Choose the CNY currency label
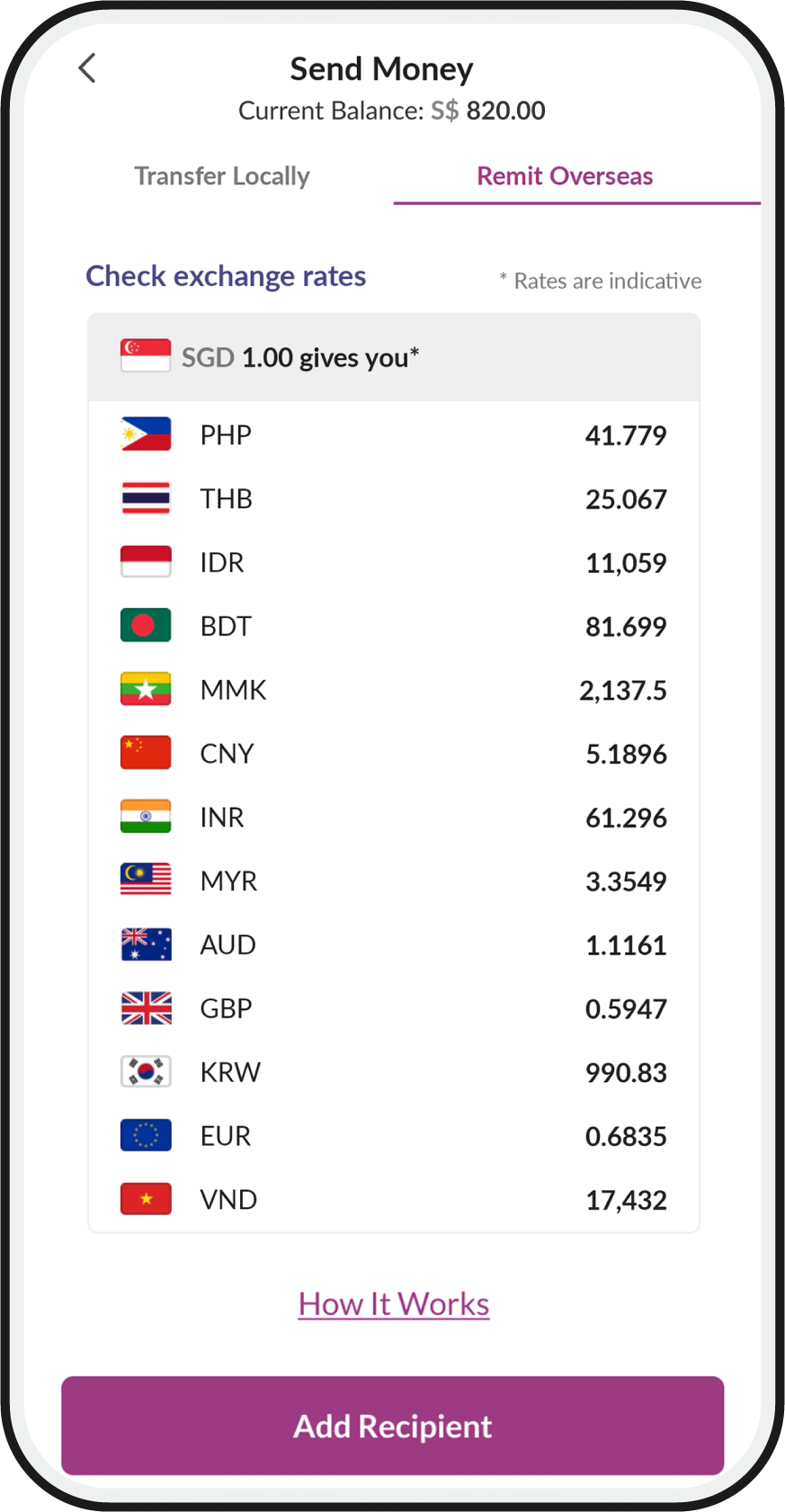785x1512 pixels. [227, 754]
